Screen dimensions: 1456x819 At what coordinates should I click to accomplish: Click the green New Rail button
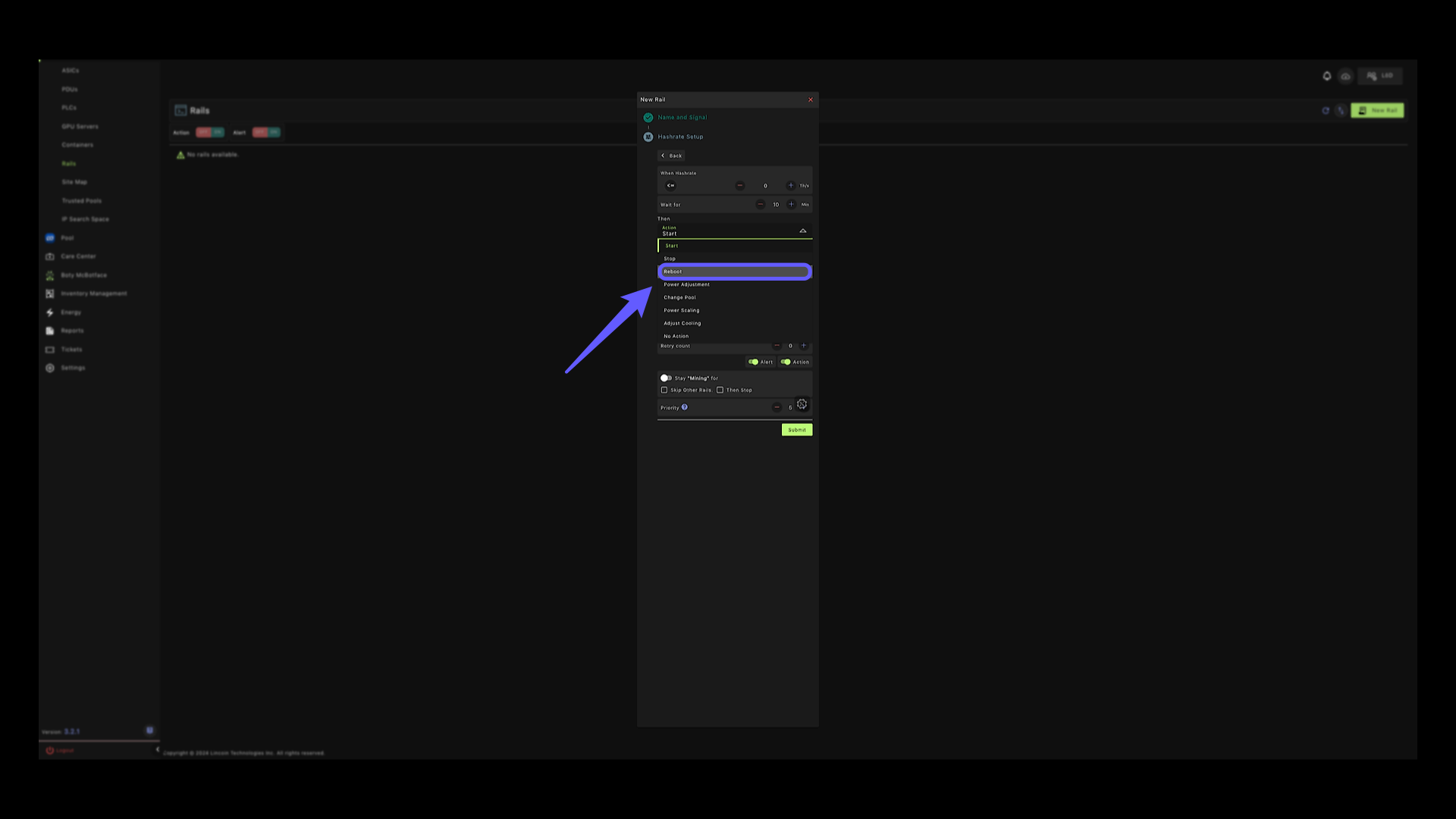pyautogui.click(x=1377, y=111)
